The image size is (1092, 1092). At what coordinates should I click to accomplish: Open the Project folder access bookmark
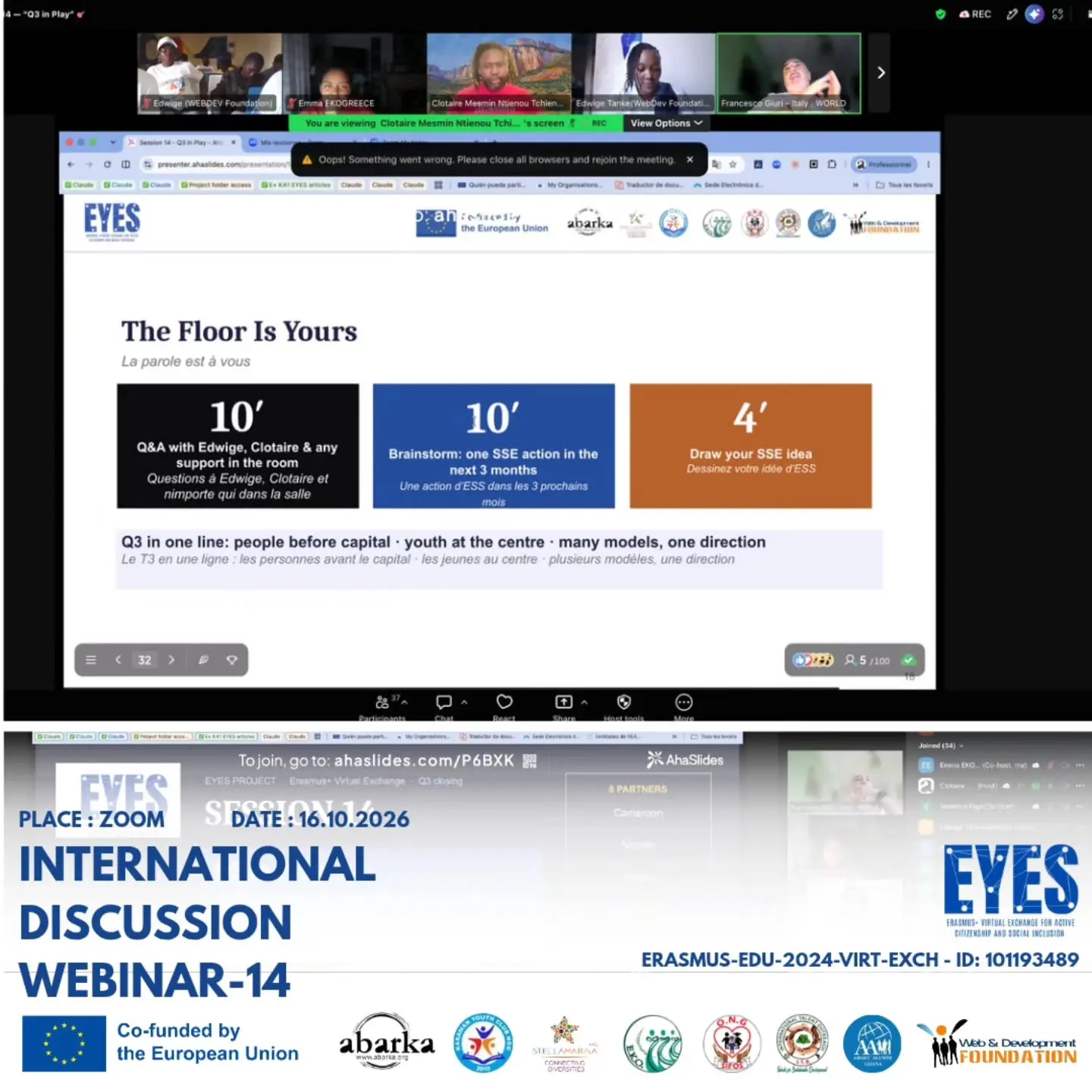(216, 184)
